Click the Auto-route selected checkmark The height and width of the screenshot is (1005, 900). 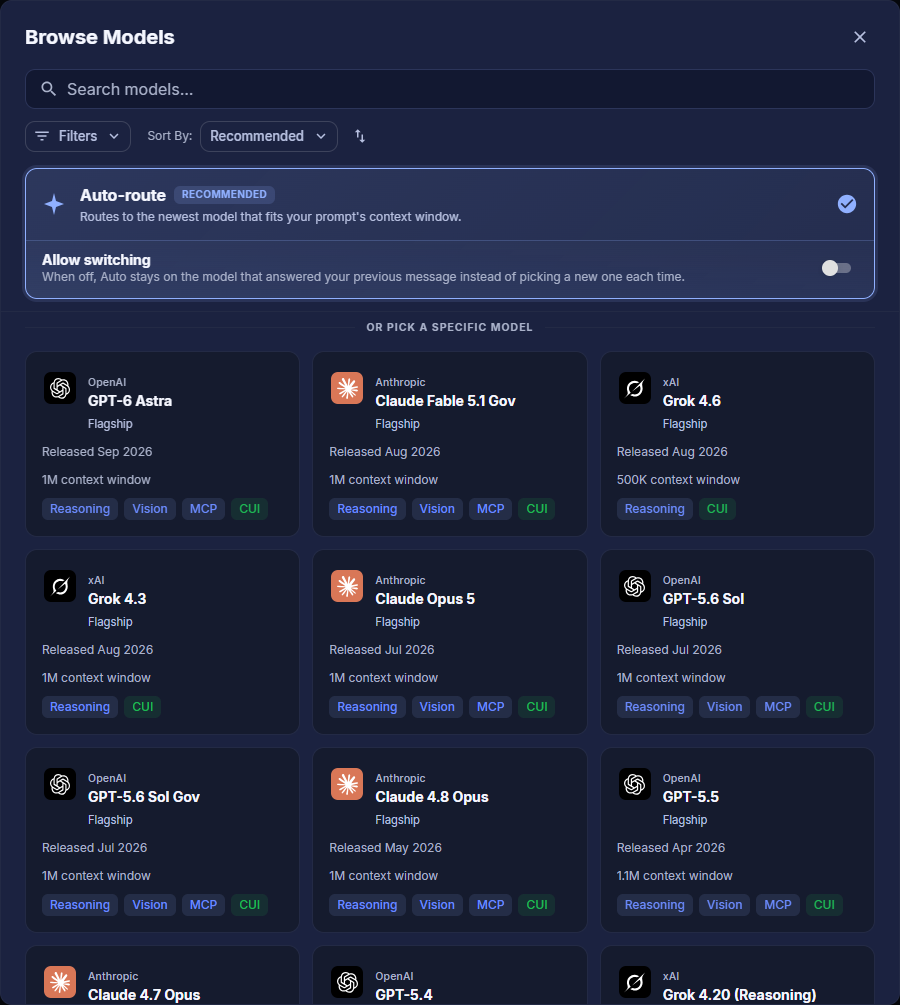click(847, 204)
